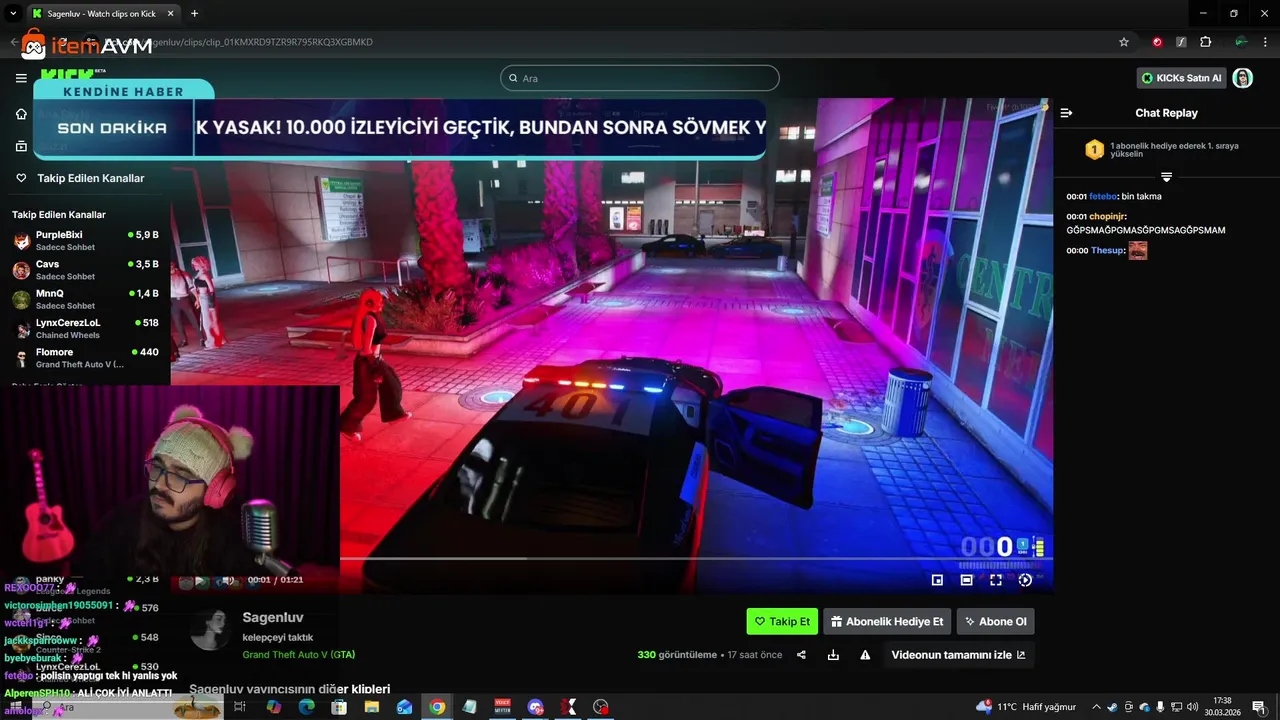Open video player settings gear
This screenshot has height=720, width=1280.
(1025, 580)
